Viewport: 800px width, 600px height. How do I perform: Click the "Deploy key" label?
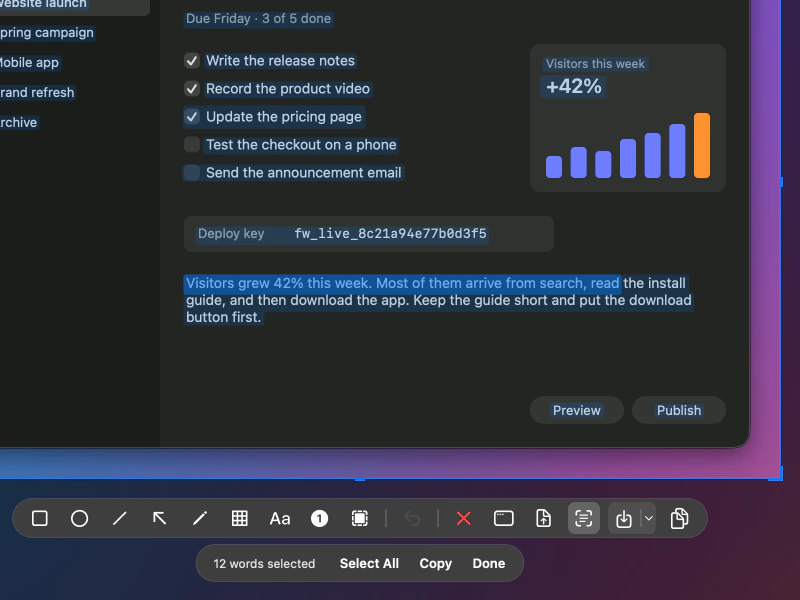pos(231,234)
